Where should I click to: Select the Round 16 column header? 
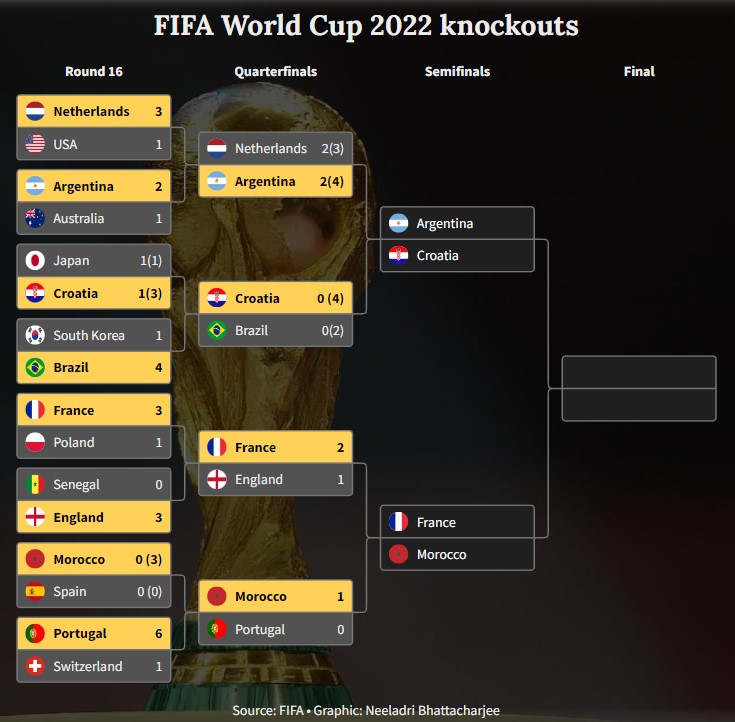pos(94,71)
